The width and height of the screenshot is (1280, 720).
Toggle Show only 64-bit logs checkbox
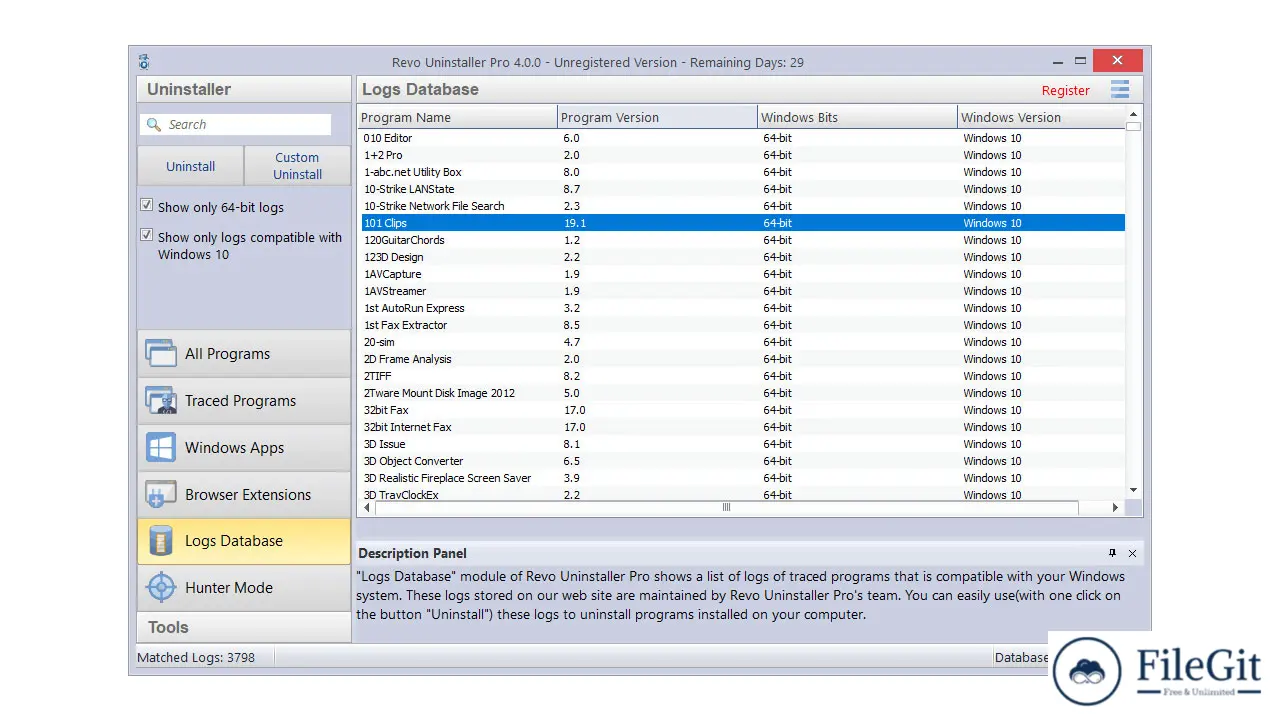pyautogui.click(x=147, y=205)
